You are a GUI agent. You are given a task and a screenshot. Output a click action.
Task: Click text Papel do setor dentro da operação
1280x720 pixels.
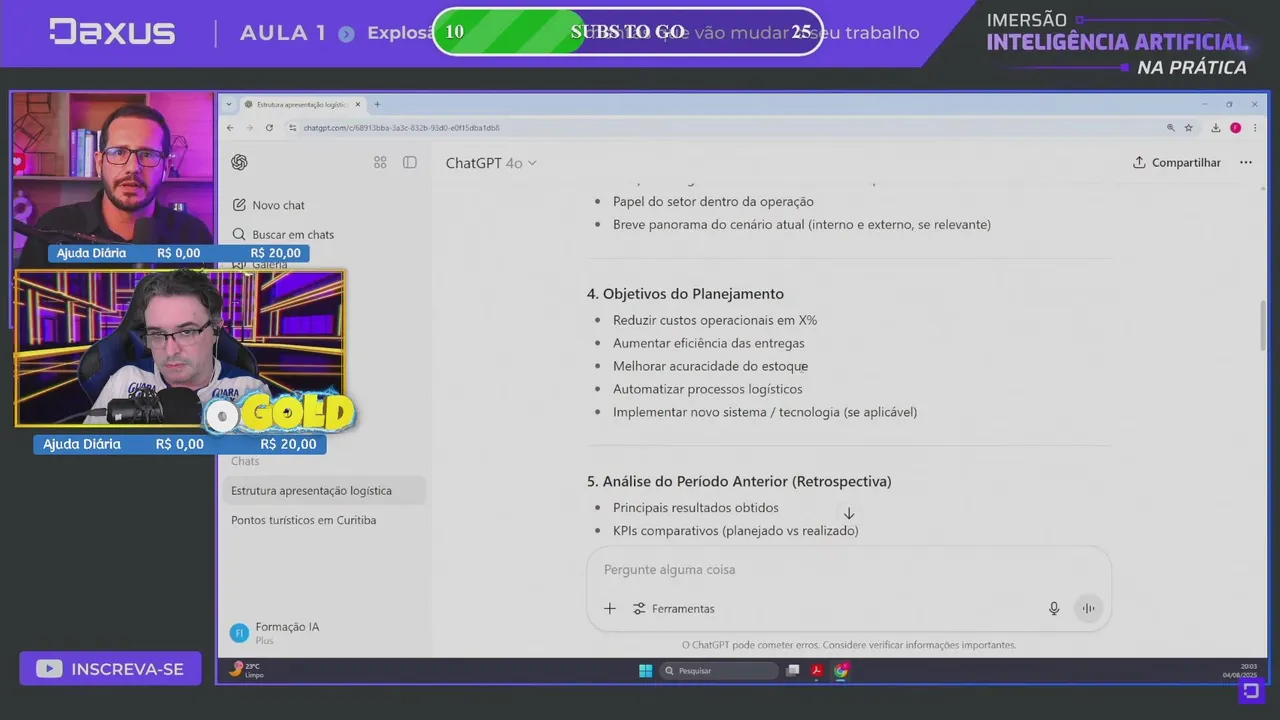(x=713, y=202)
